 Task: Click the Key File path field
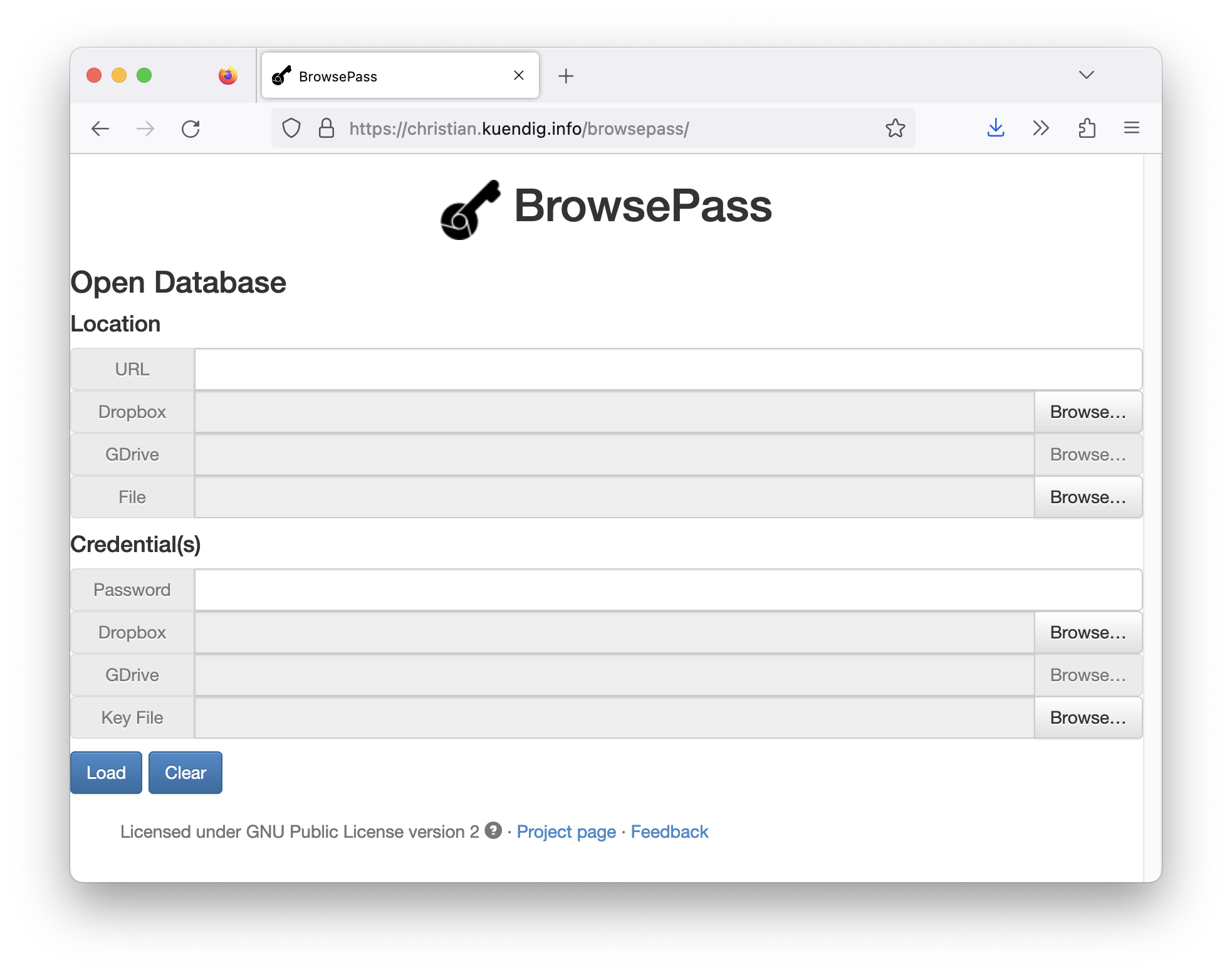pos(614,717)
